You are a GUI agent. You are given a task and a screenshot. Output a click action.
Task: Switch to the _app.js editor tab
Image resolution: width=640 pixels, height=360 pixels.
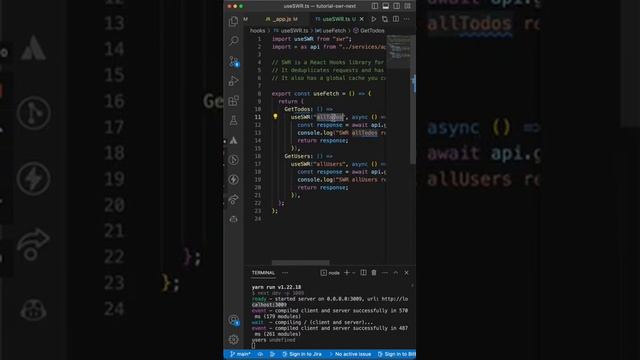(x=282, y=19)
